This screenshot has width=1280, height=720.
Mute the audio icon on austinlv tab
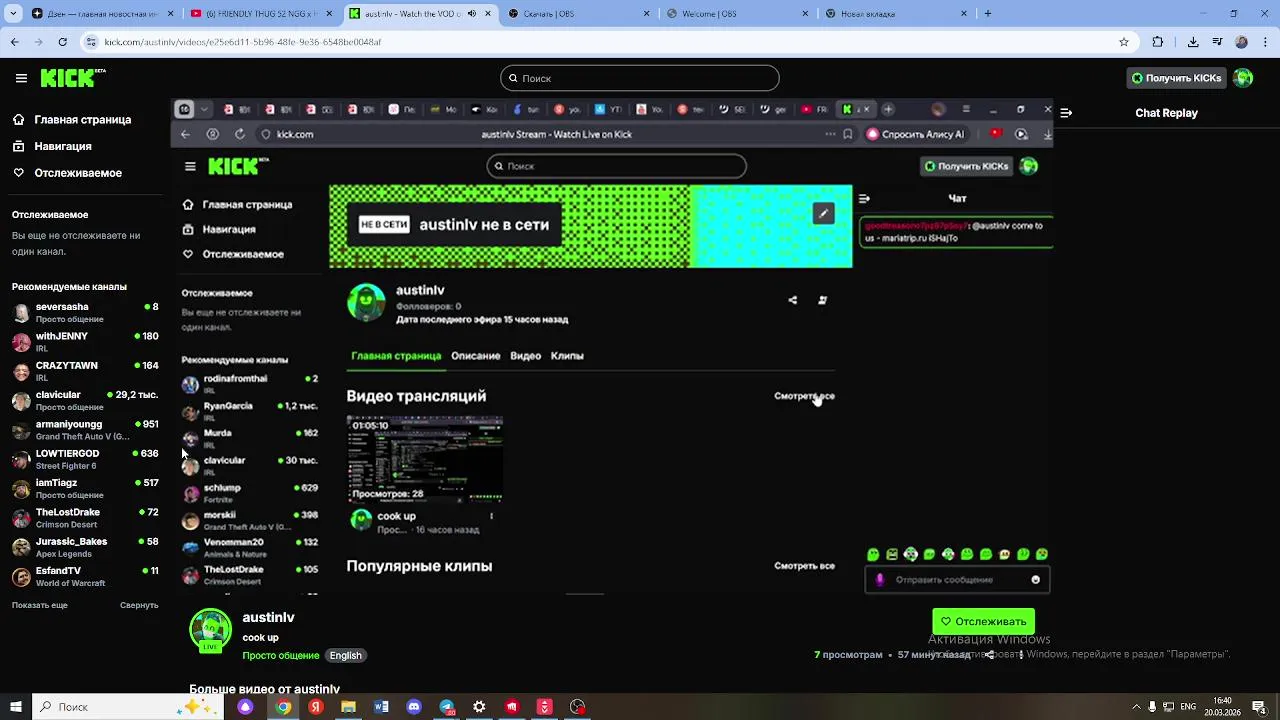(472, 14)
